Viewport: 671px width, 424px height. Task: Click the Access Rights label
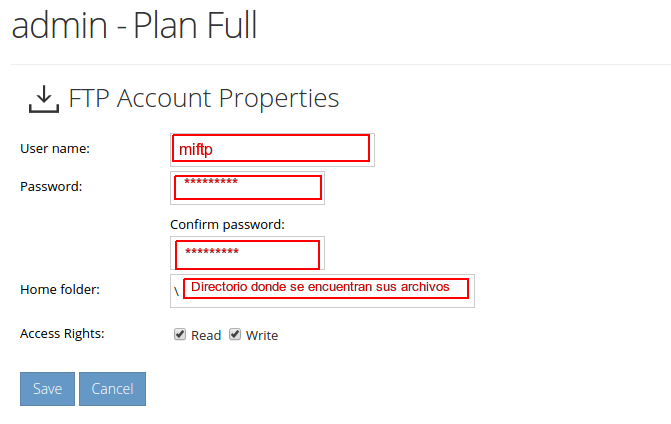tap(62, 334)
